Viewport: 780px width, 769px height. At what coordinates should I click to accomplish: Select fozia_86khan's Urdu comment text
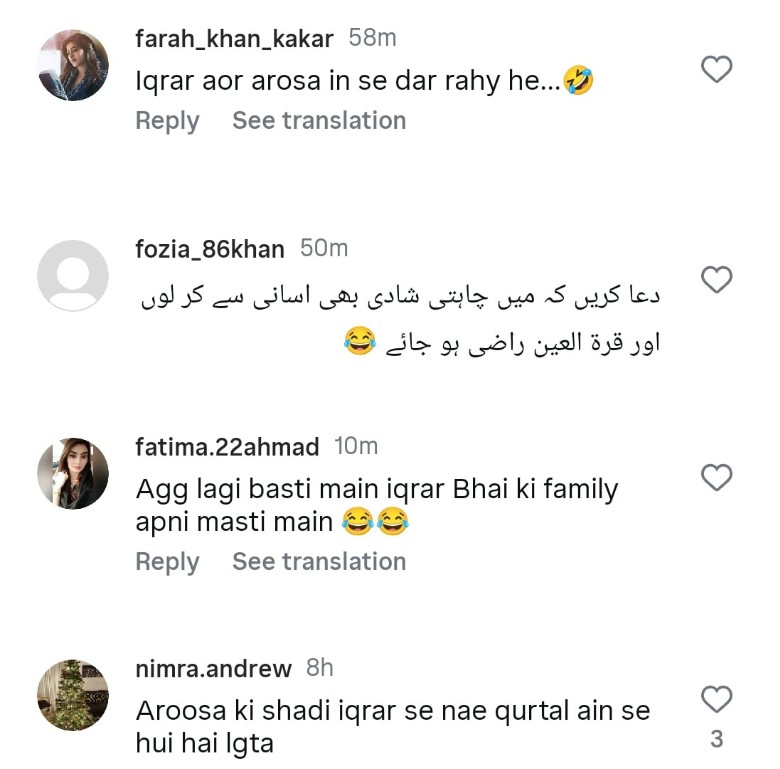coord(400,320)
